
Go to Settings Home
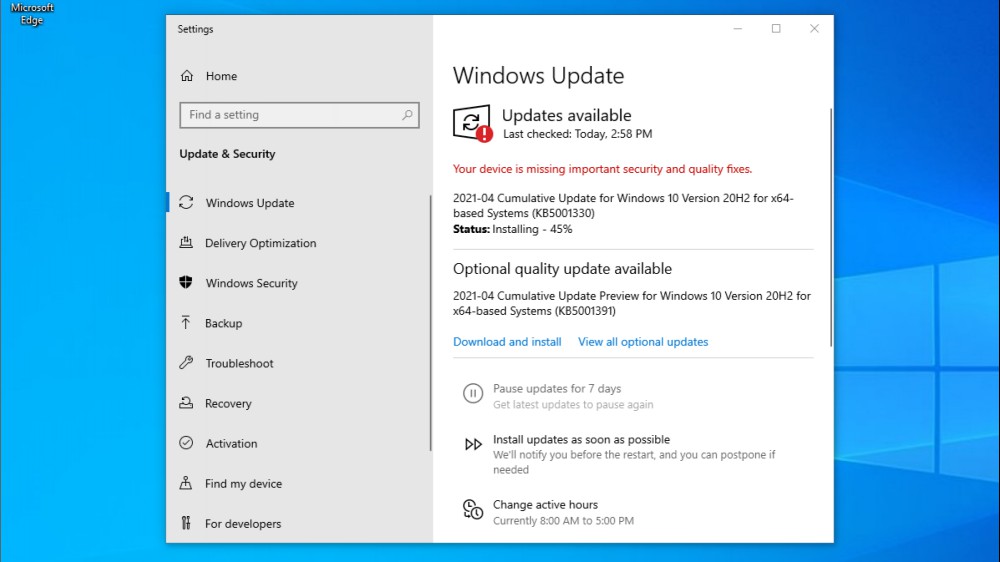pos(221,76)
